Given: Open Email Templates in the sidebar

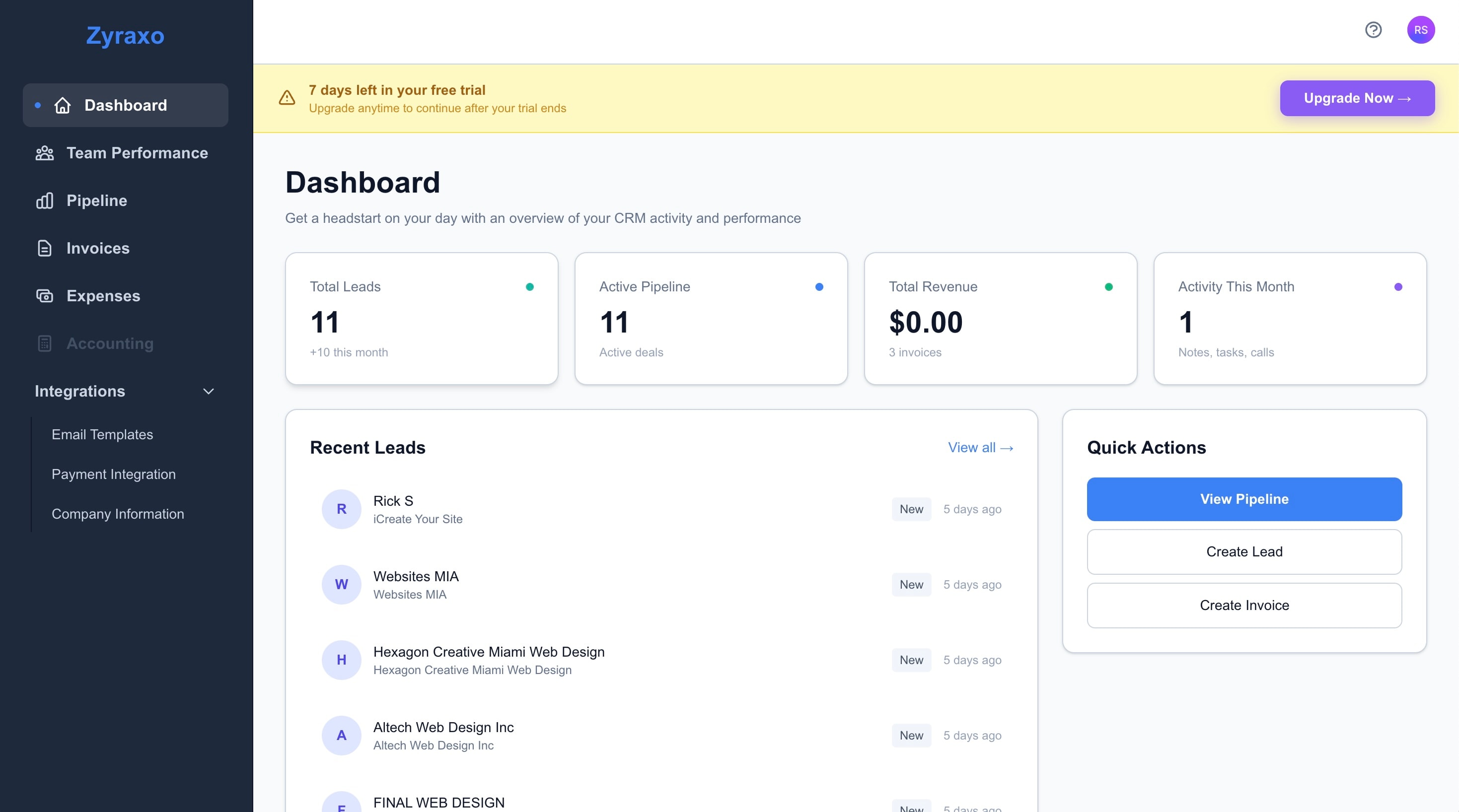Looking at the screenshot, I should coord(102,434).
